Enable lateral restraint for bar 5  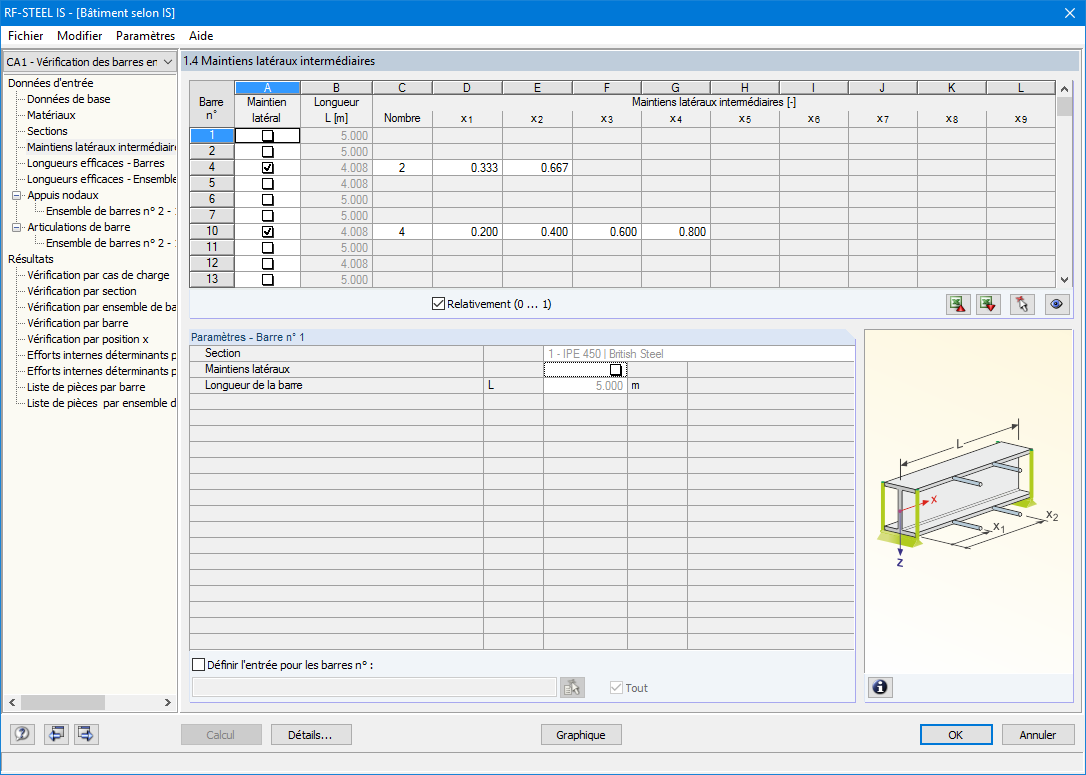click(267, 184)
